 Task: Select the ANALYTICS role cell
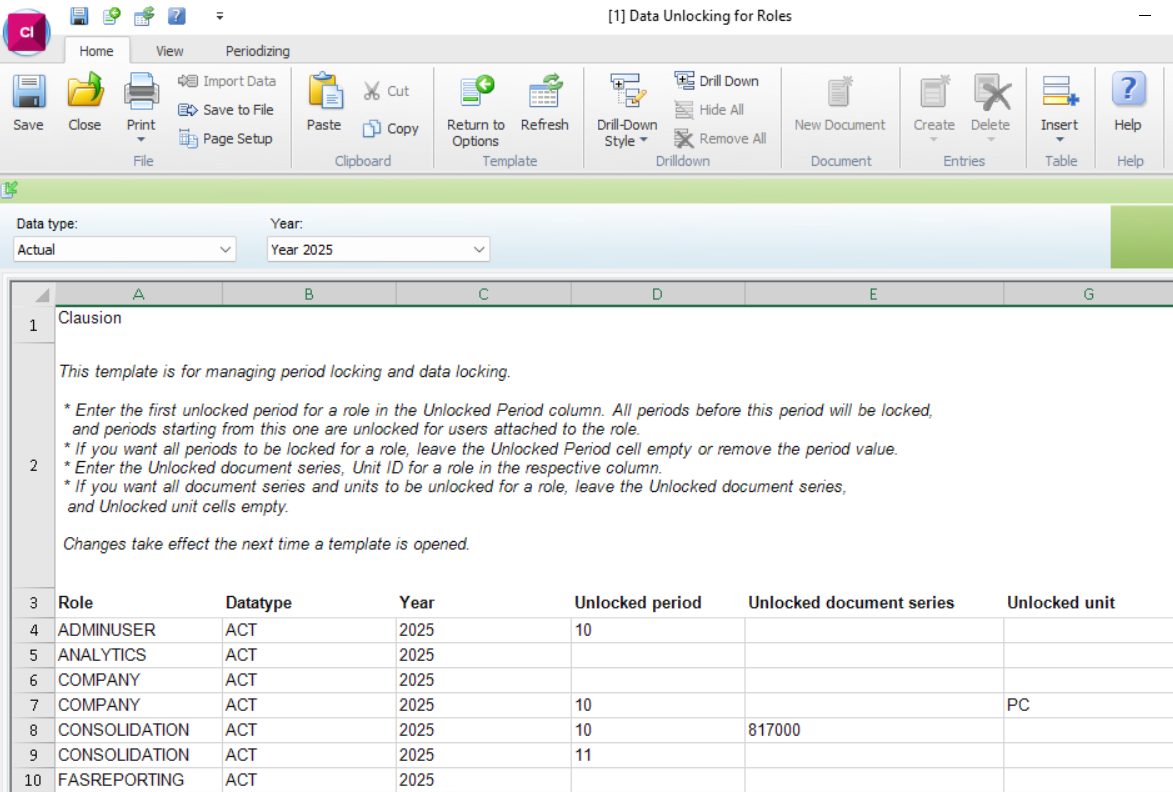[138, 655]
